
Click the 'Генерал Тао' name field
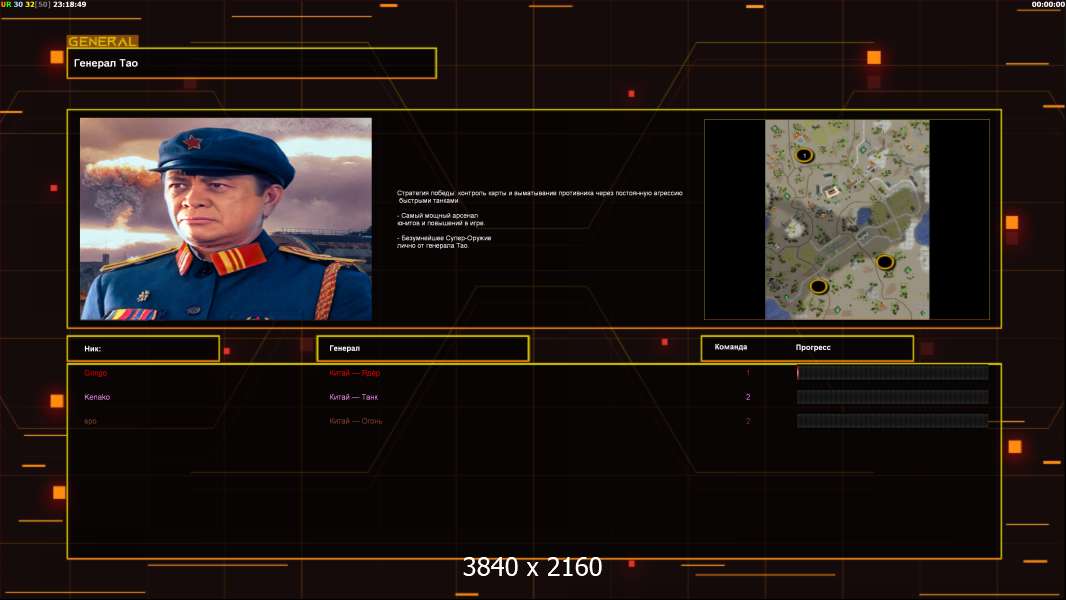pos(252,63)
